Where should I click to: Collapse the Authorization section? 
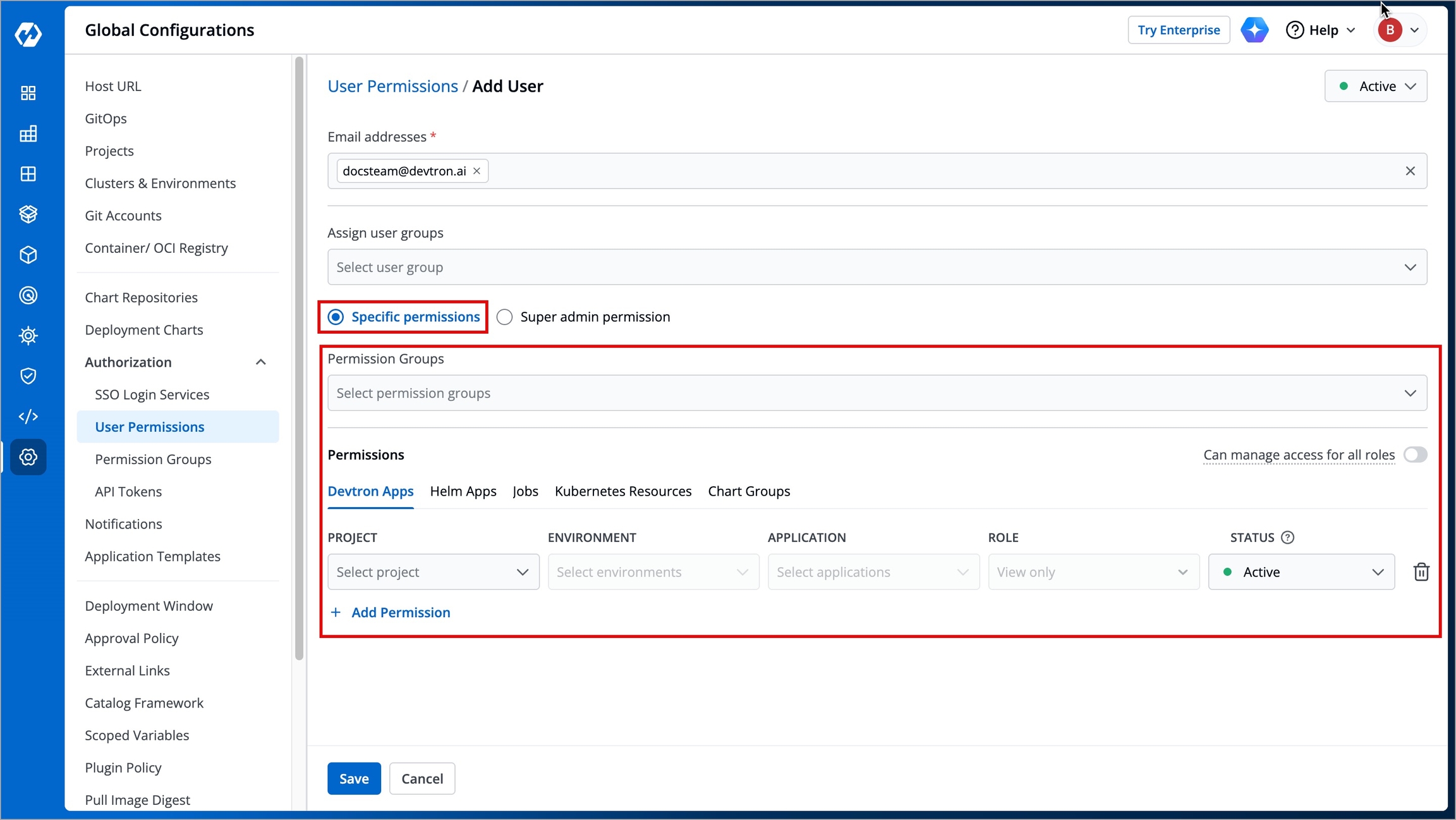click(x=260, y=362)
